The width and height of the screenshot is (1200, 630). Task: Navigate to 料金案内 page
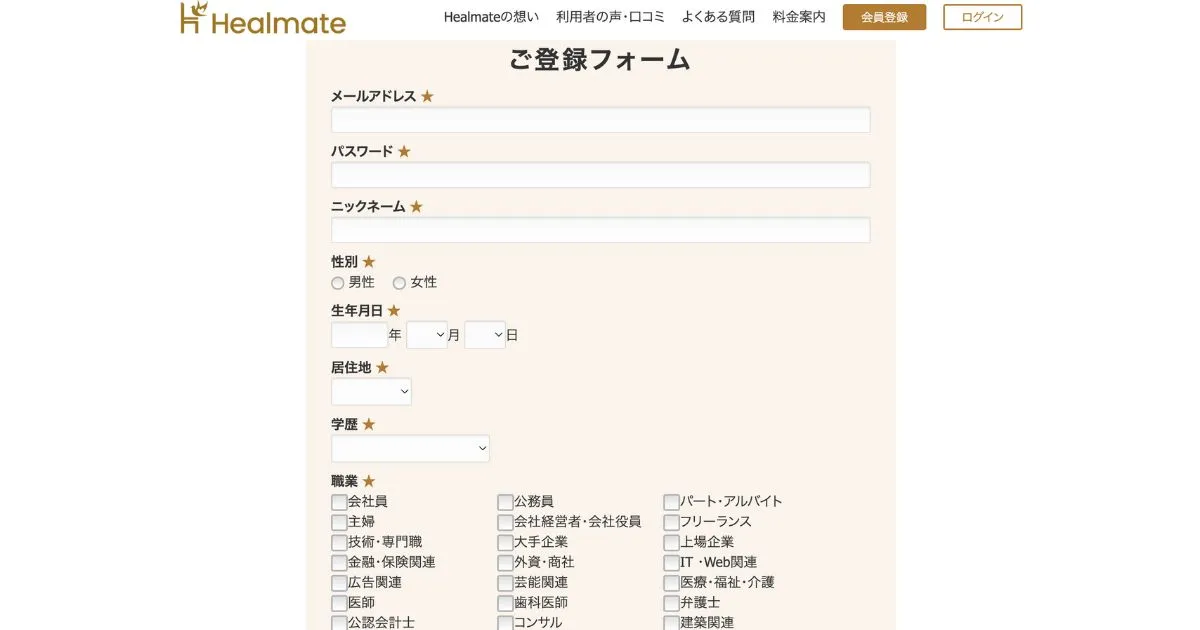(799, 17)
